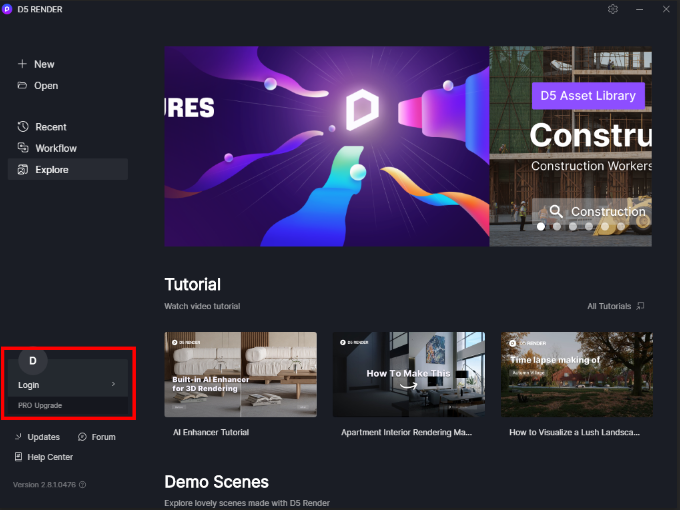This screenshot has width=680, height=510.
Task: Click How to Visualize a Lush Landsca... title
Action: pos(574,432)
